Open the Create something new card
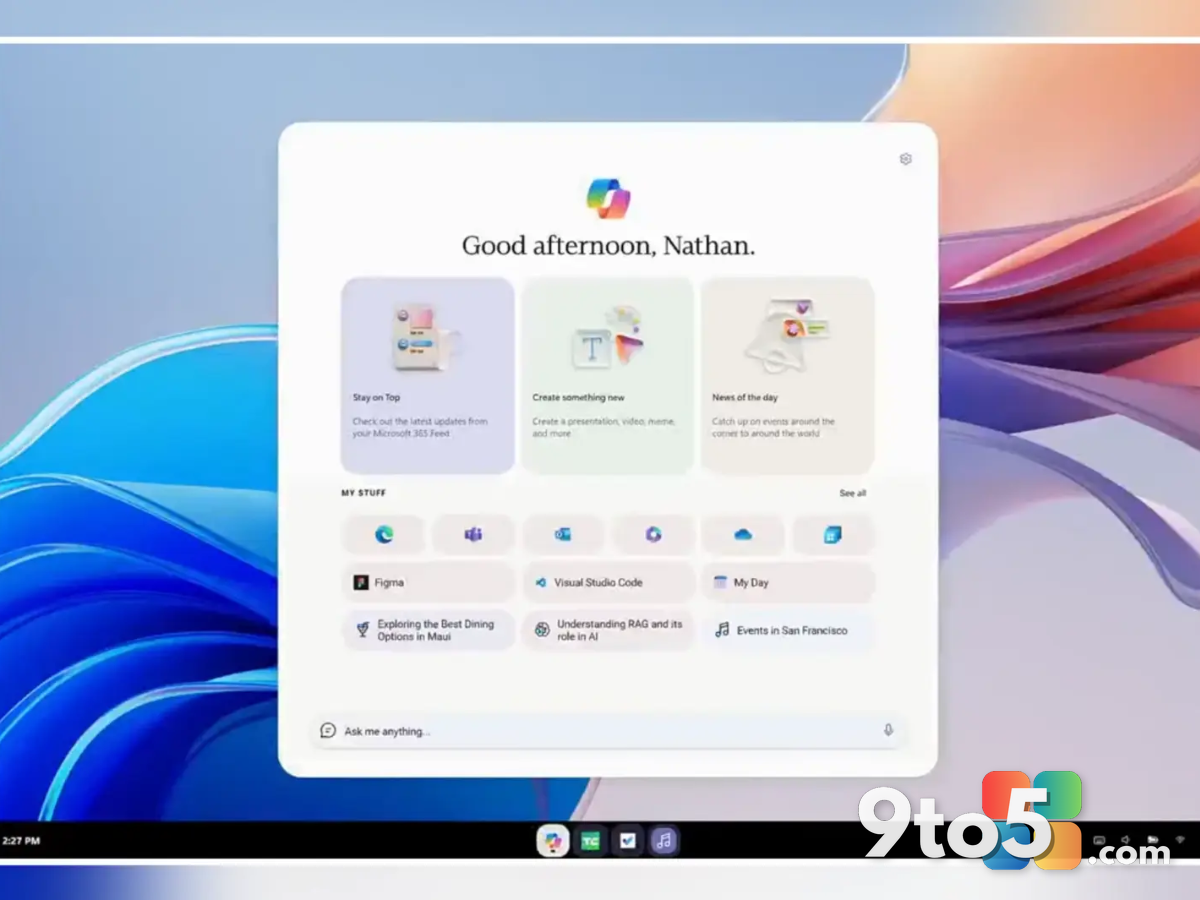The height and width of the screenshot is (900, 1200). [x=607, y=375]
